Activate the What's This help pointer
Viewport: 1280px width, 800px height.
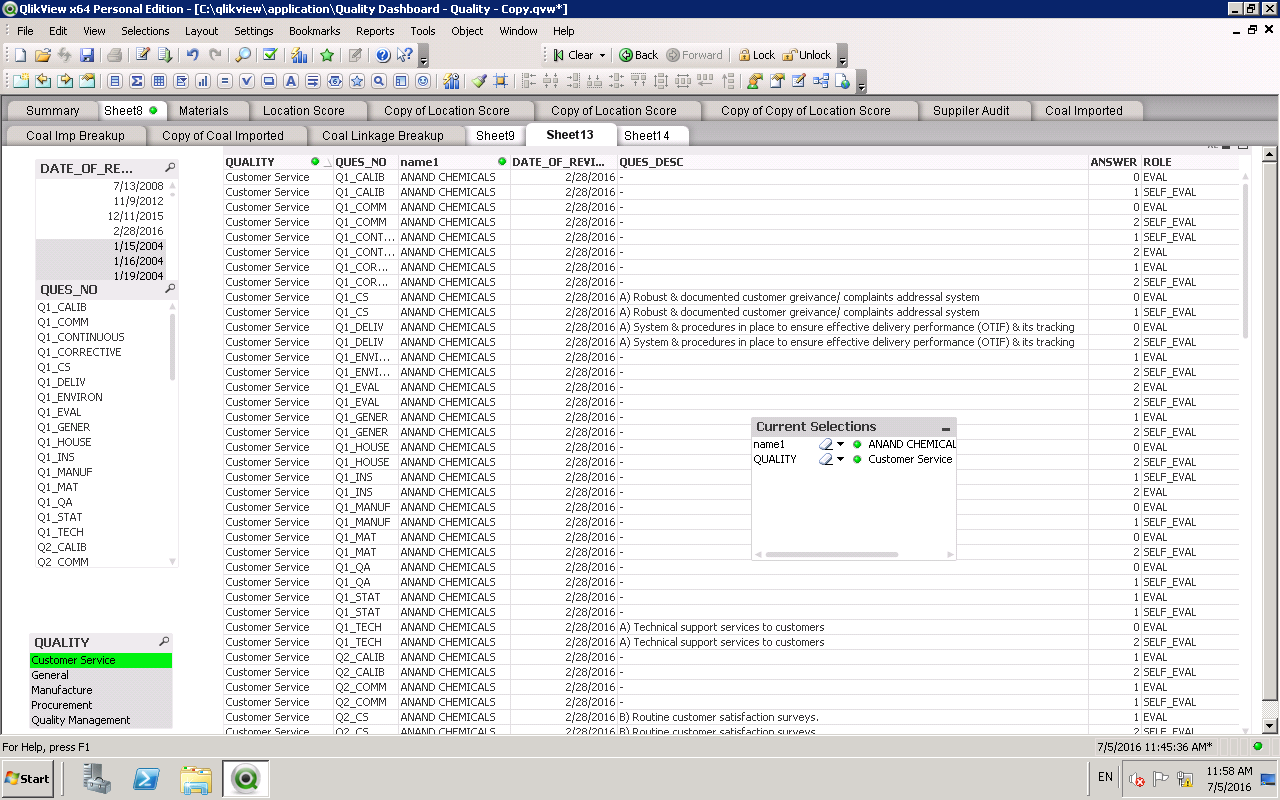point(405,55)
